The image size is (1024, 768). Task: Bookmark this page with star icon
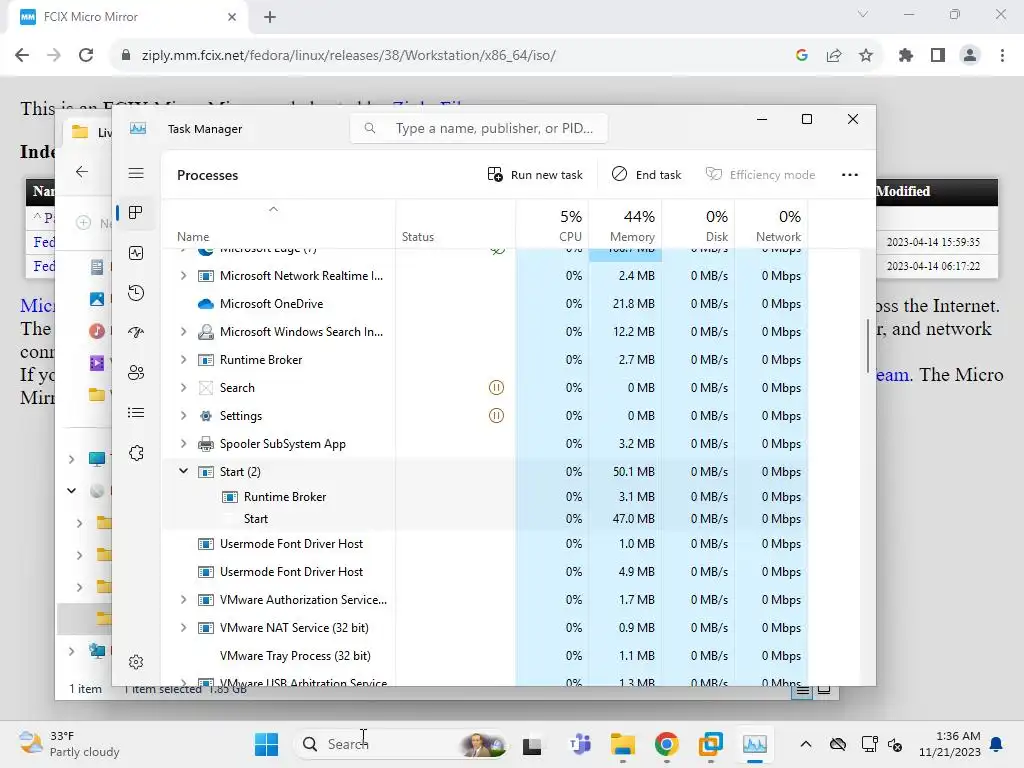866,56
